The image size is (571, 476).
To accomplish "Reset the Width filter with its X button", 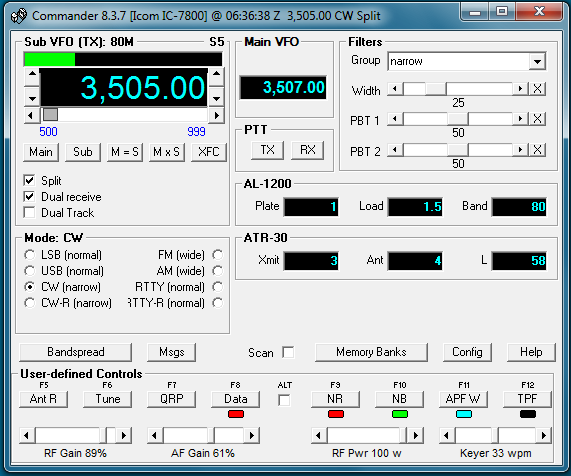I will (537, 89).
